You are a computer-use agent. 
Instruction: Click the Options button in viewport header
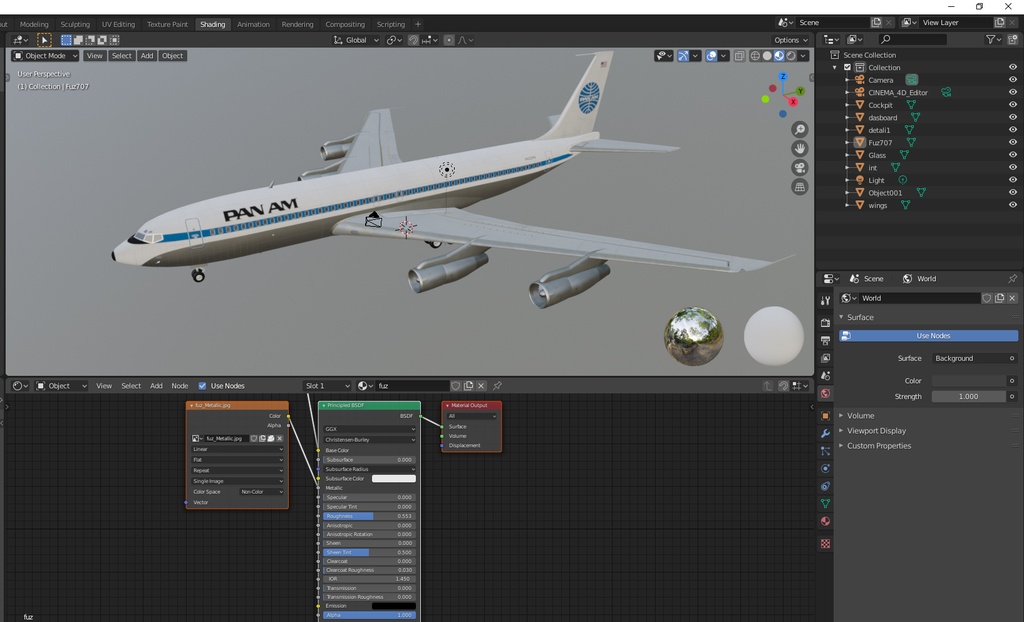pos(790,40)
